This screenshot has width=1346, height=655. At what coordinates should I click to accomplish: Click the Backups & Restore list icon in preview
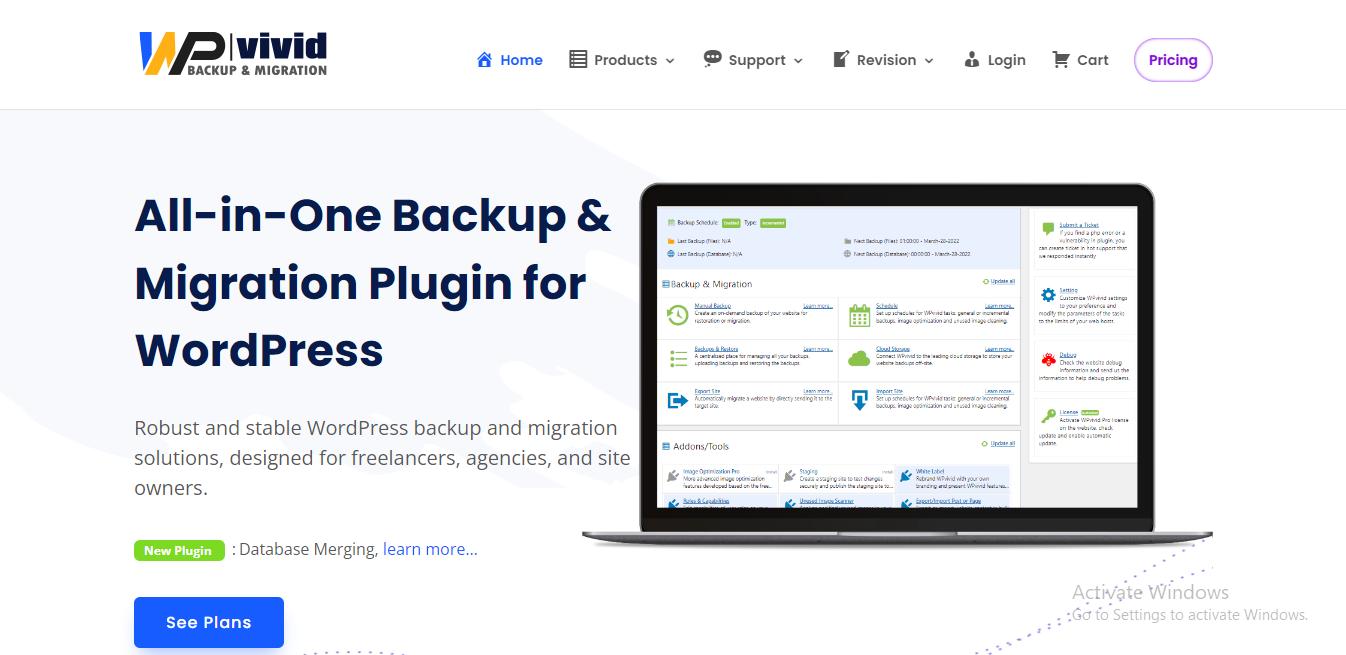pyautogui.click(x=677, y=357)
